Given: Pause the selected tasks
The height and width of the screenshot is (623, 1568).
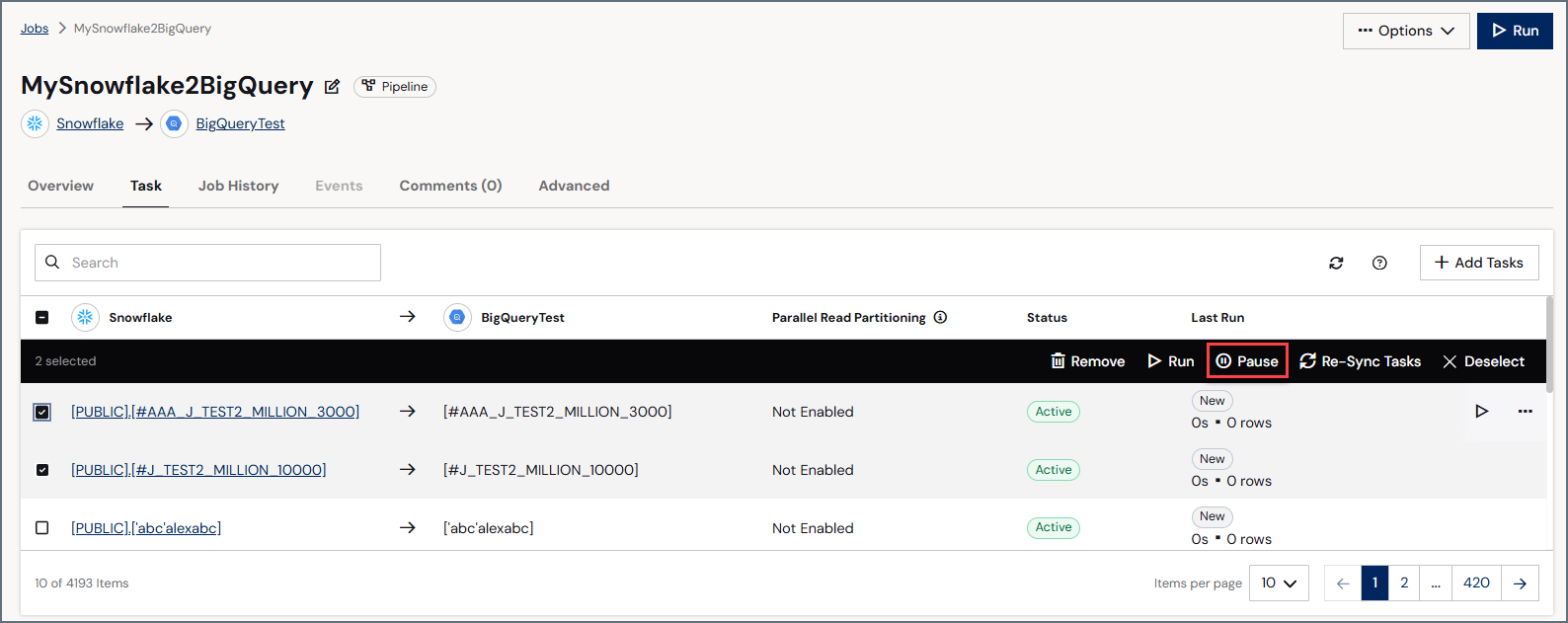Looking at the screenshot, I should click(1247, 361).
